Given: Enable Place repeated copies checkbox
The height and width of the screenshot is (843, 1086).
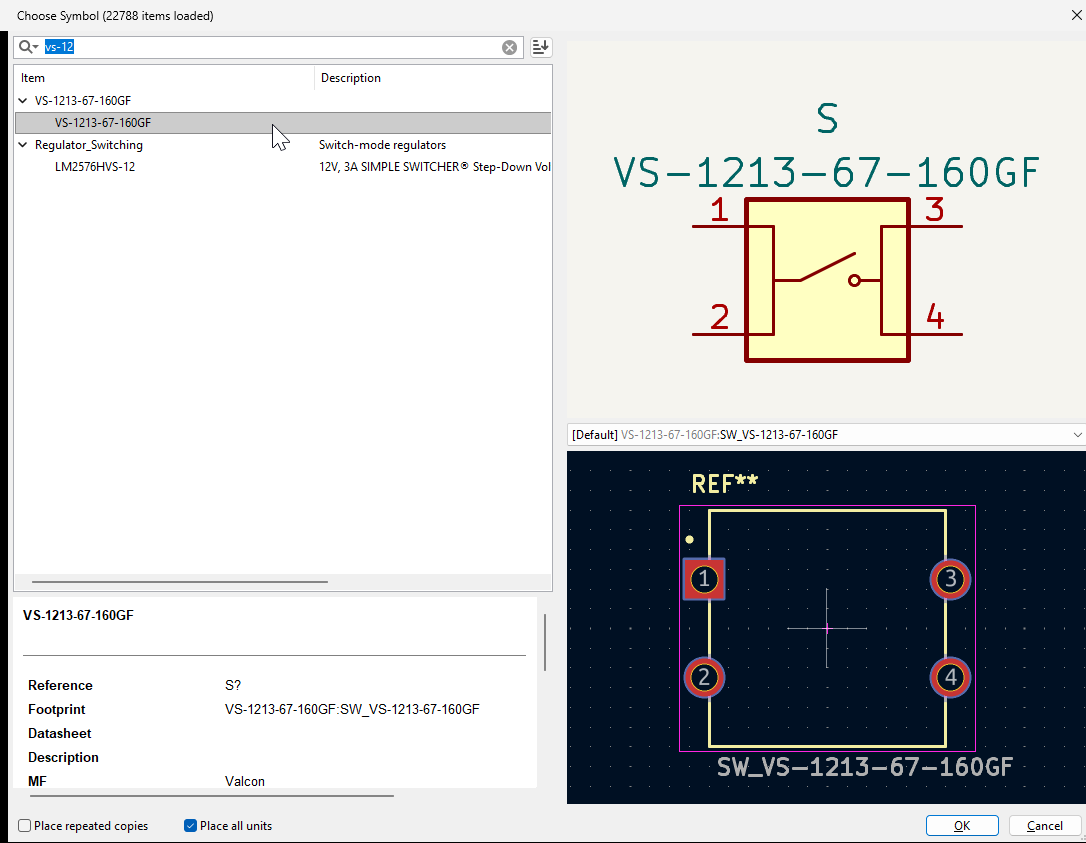Looking at the screenshot, I should (25, 826).
